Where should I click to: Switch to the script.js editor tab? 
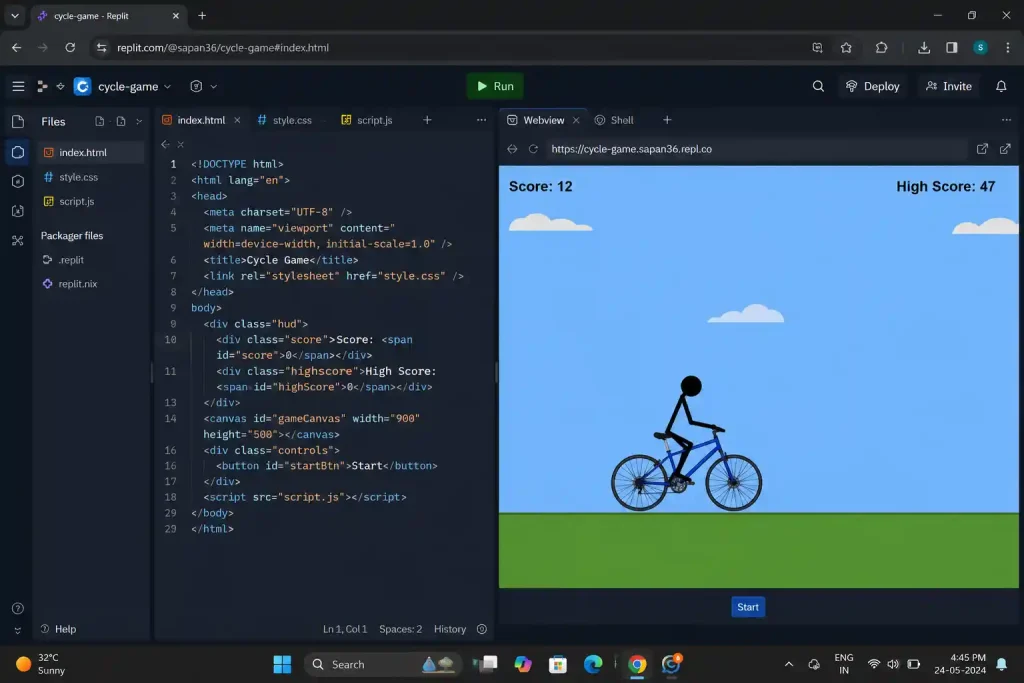click(x=366, y=120)
